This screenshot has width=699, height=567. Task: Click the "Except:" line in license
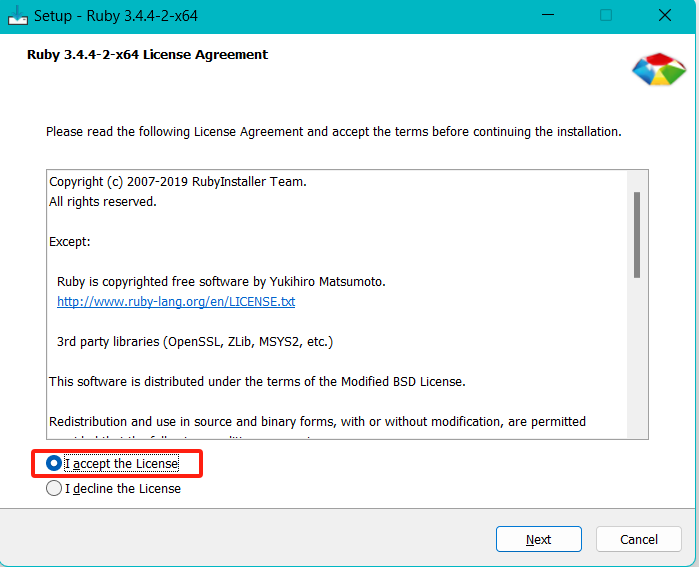coord(70,242)
